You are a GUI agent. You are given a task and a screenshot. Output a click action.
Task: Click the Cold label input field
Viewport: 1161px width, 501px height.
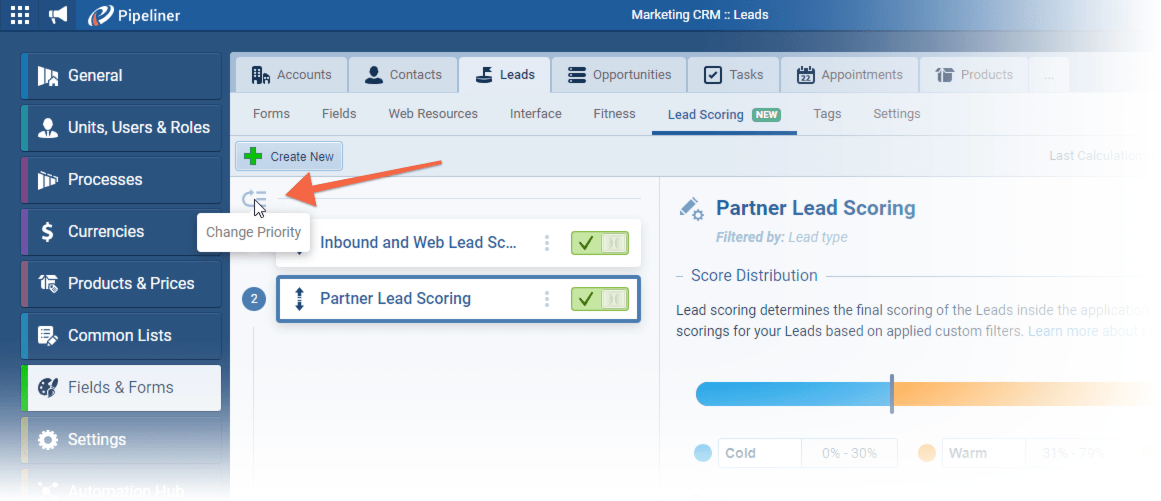[x=759, y=453]
